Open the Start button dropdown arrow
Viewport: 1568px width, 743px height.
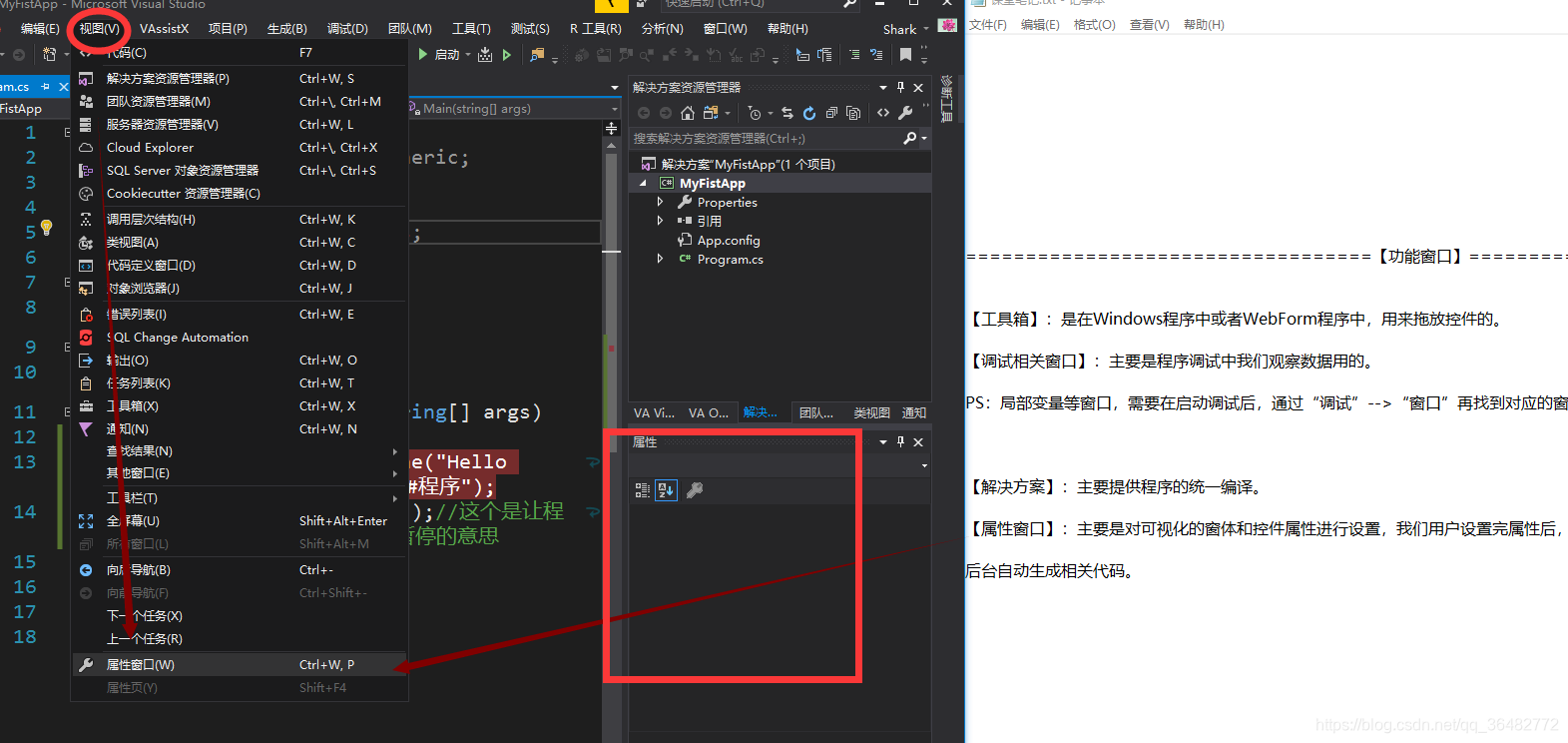pyautogui.click(x=468, y=55)
